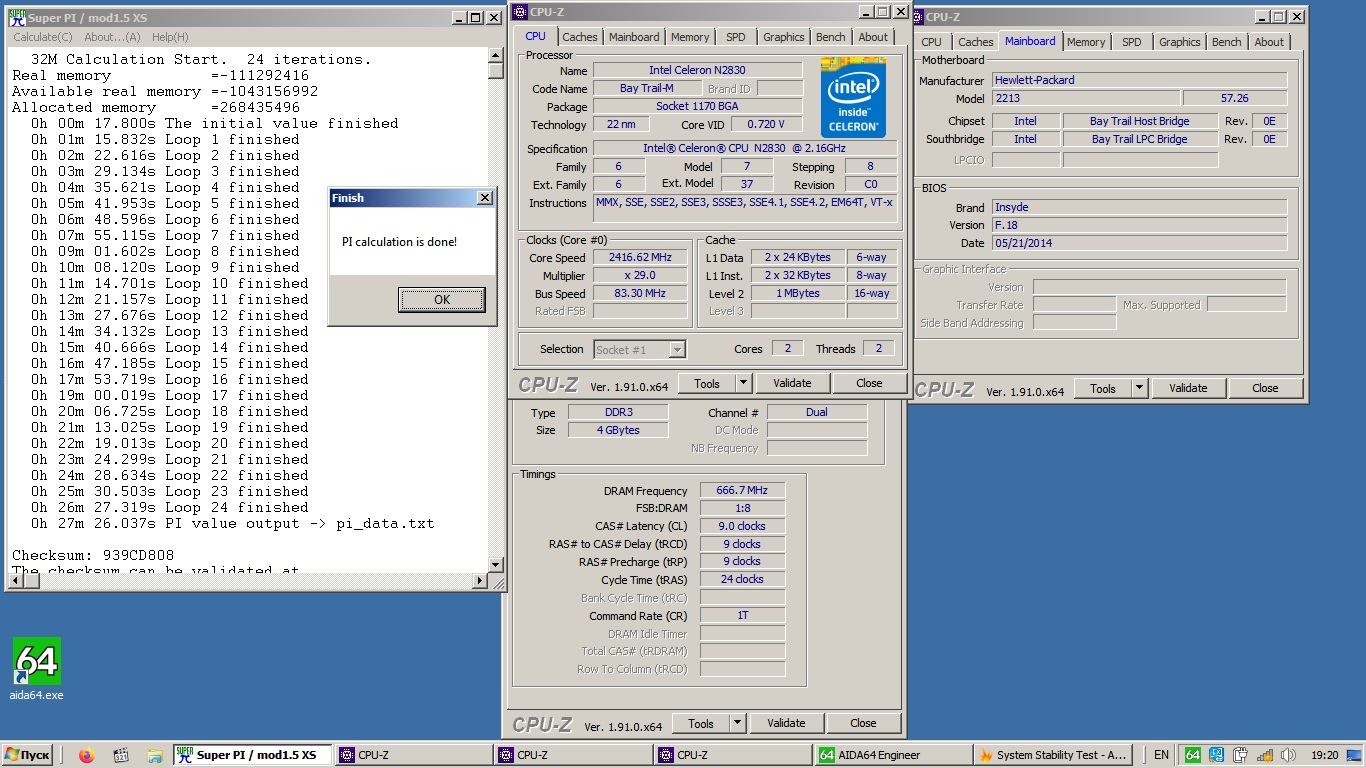The image size is (1366, 768).
Task: Click Close in the Memory timings CPU-Z window
Action: (863, 723)
